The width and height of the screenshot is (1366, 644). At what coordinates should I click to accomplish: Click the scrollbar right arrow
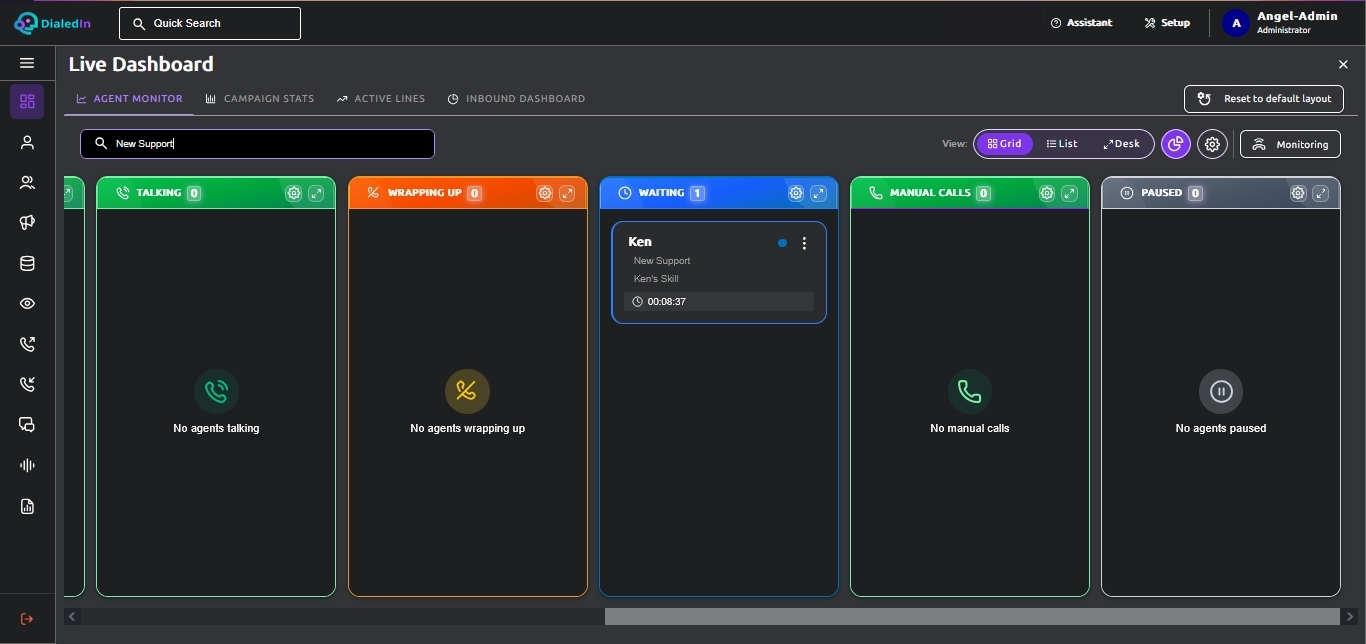coord(1347,617)
